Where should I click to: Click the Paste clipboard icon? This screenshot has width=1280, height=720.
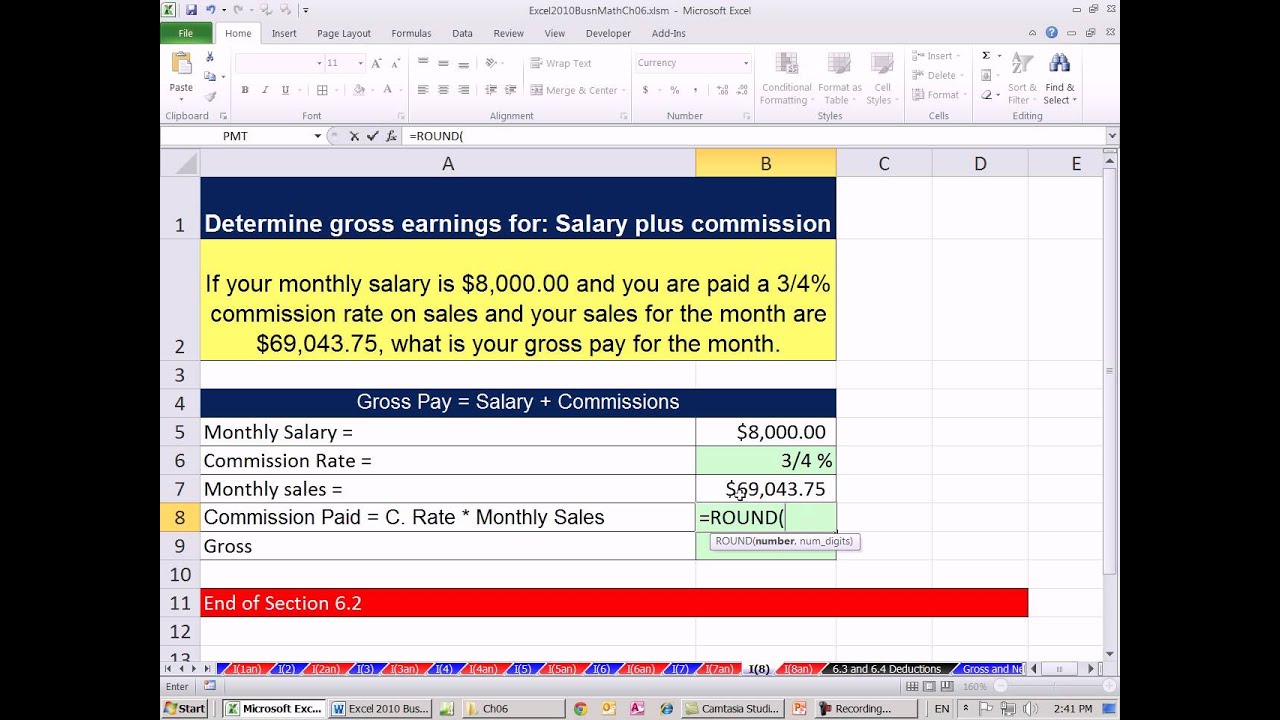(181, 70)
